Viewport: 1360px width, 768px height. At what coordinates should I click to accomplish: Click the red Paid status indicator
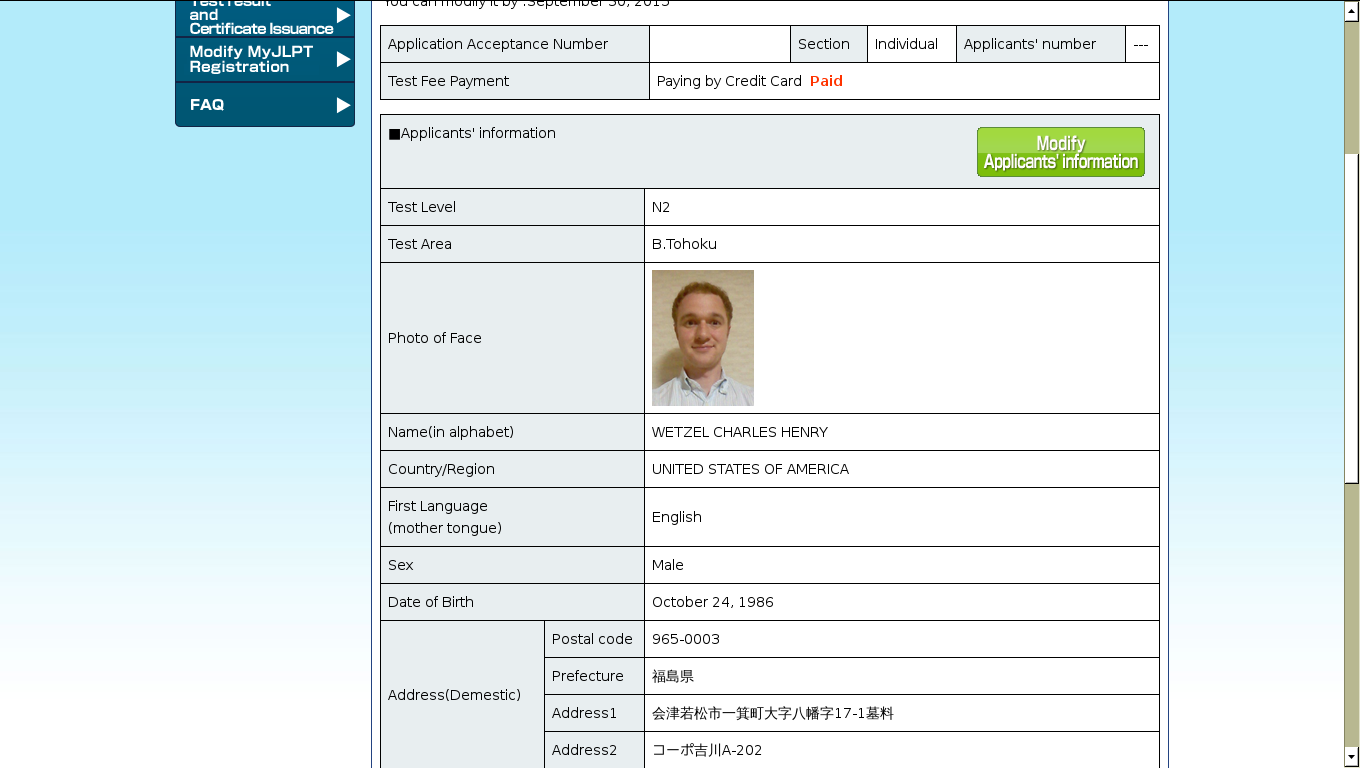[826, 81]
